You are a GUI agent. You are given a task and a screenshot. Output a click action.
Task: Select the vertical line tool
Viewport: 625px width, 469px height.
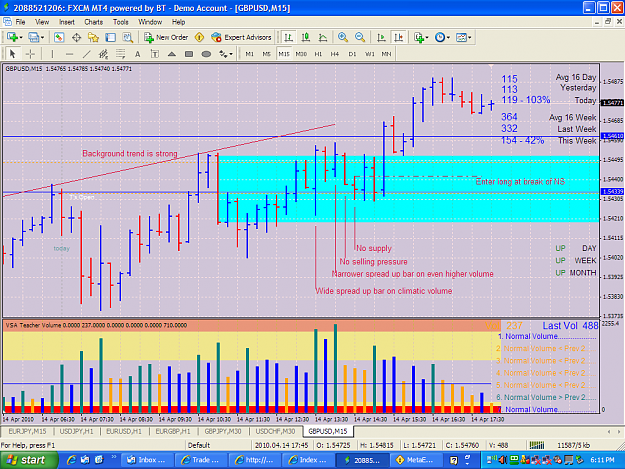coord(52,54)
